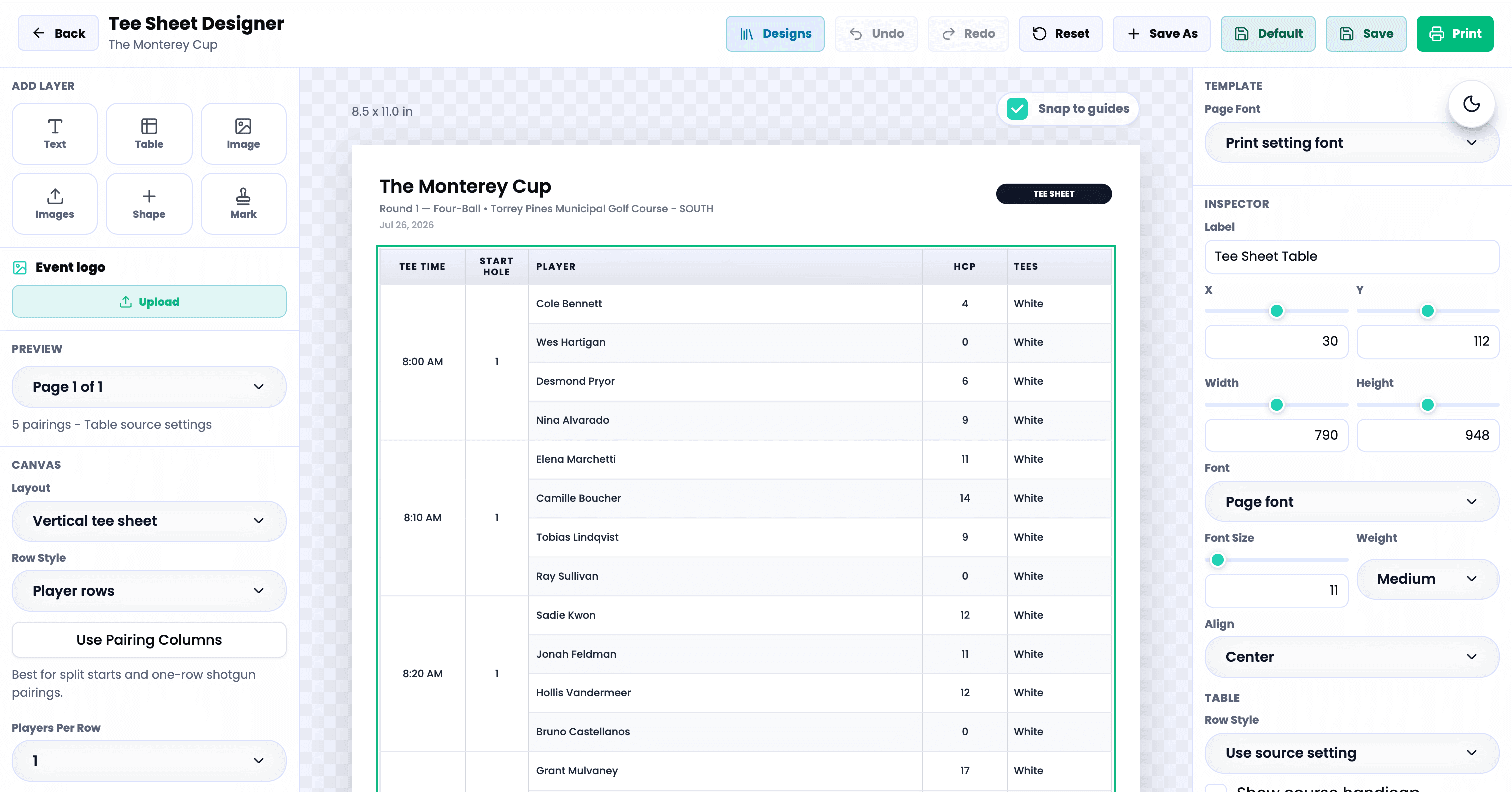Click the Grant Mulvaney player cell

click(x=725, y=771)
